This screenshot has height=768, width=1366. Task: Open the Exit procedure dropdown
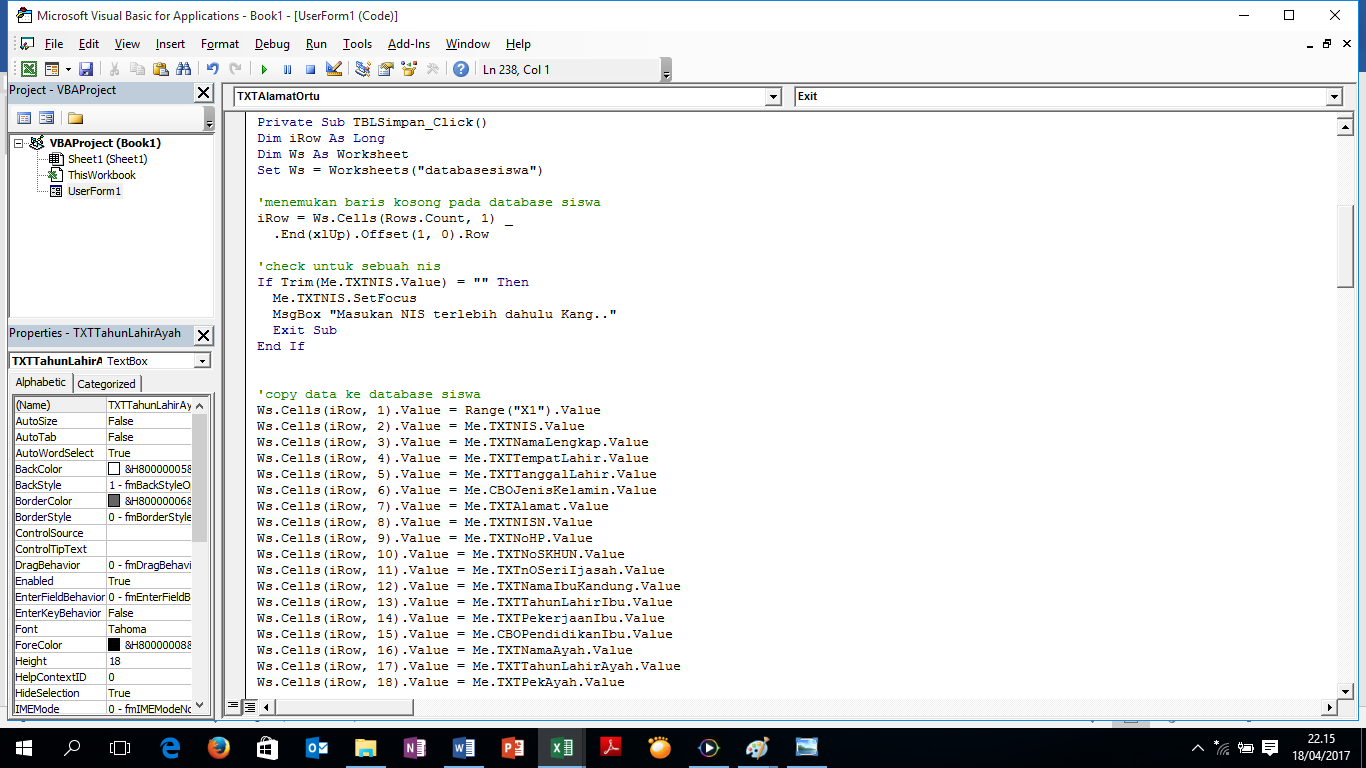pos(1333,97)
